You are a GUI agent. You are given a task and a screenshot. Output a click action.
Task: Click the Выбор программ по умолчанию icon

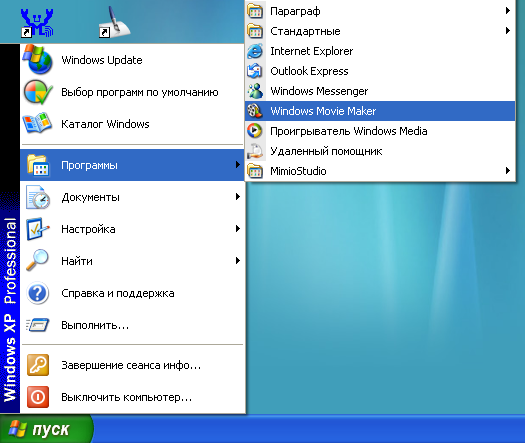[38, 92]
